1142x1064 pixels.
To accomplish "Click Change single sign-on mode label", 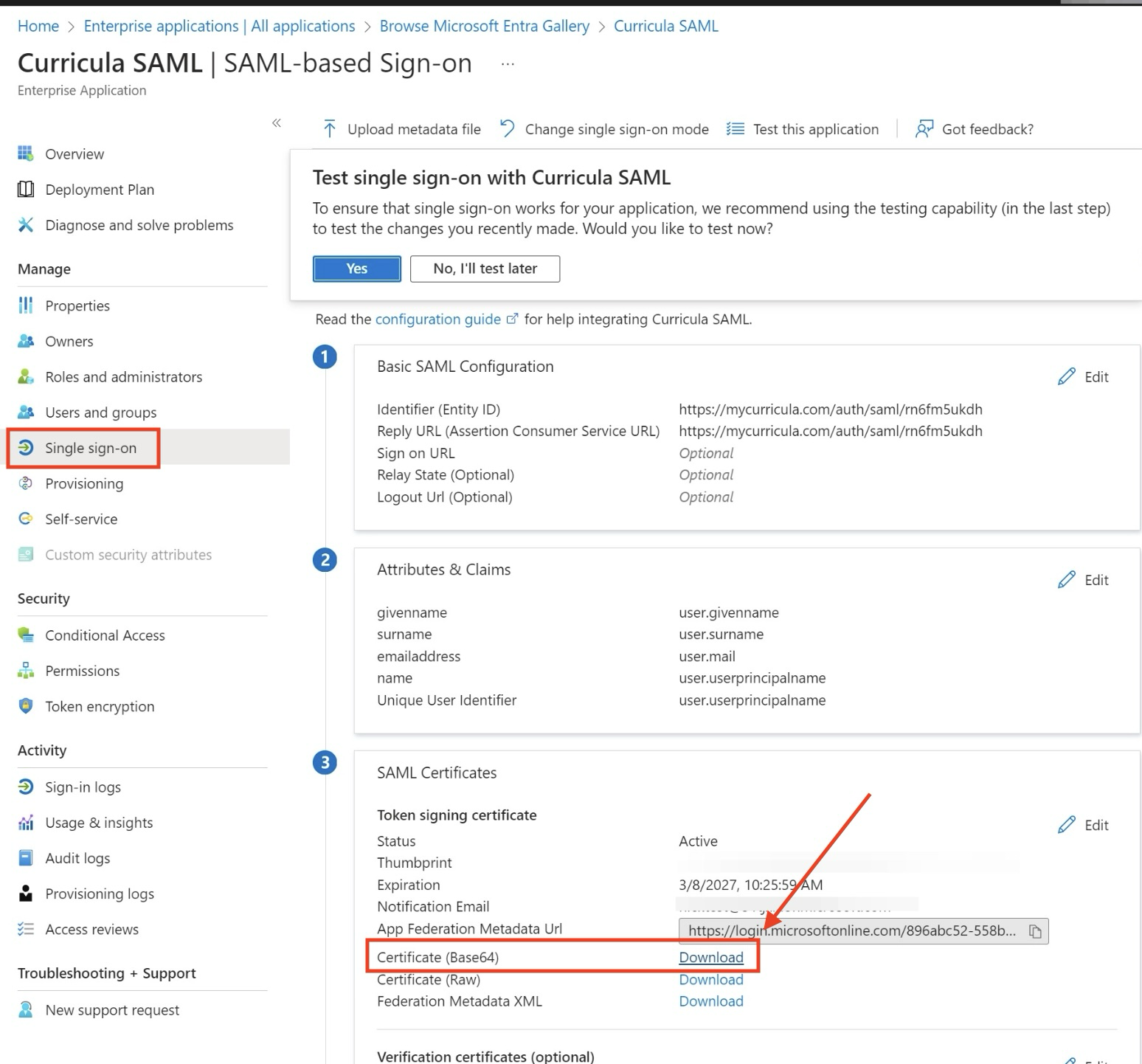I will (x=617, y=129).
